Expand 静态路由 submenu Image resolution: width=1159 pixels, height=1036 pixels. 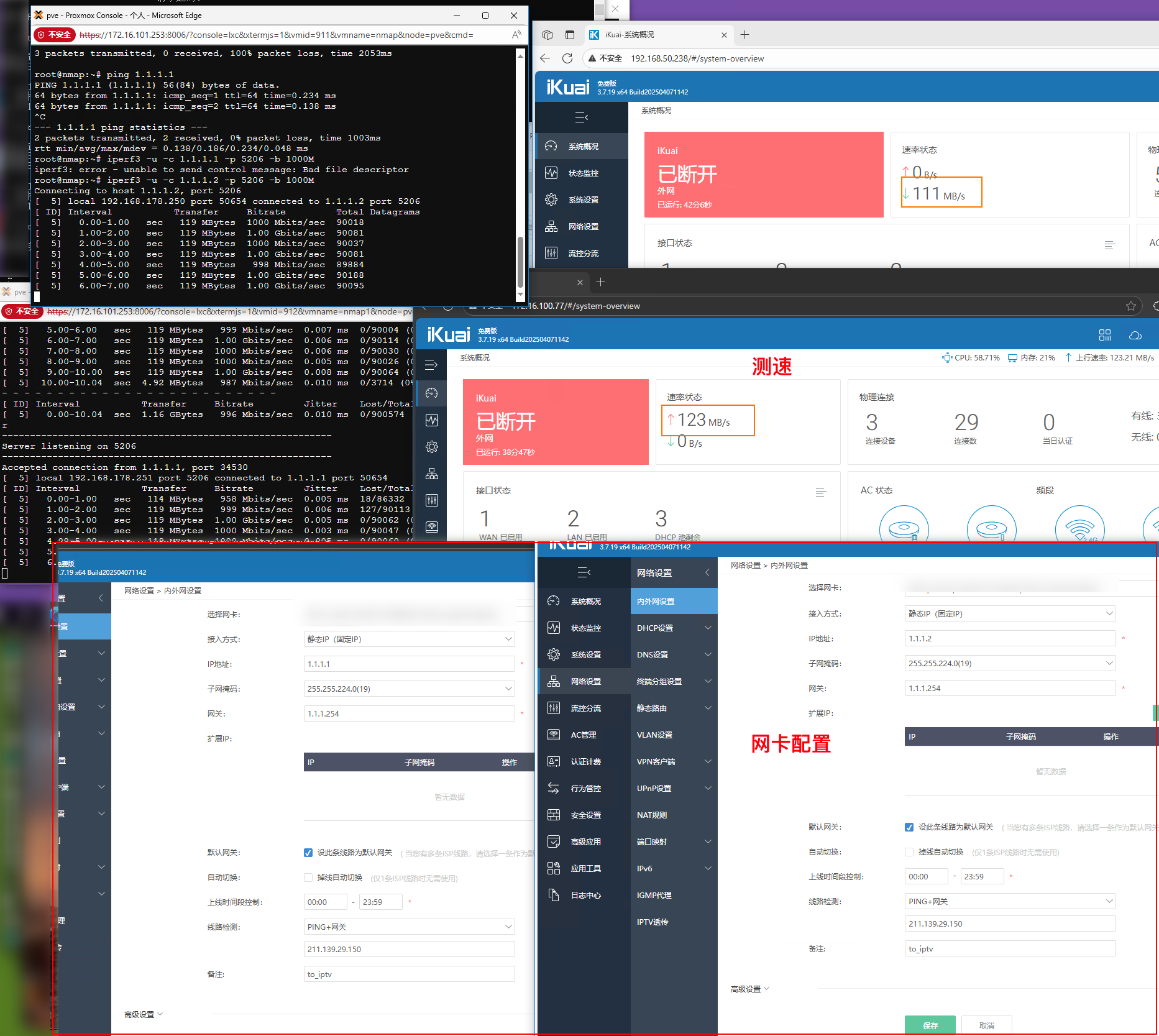click(674, 708)
